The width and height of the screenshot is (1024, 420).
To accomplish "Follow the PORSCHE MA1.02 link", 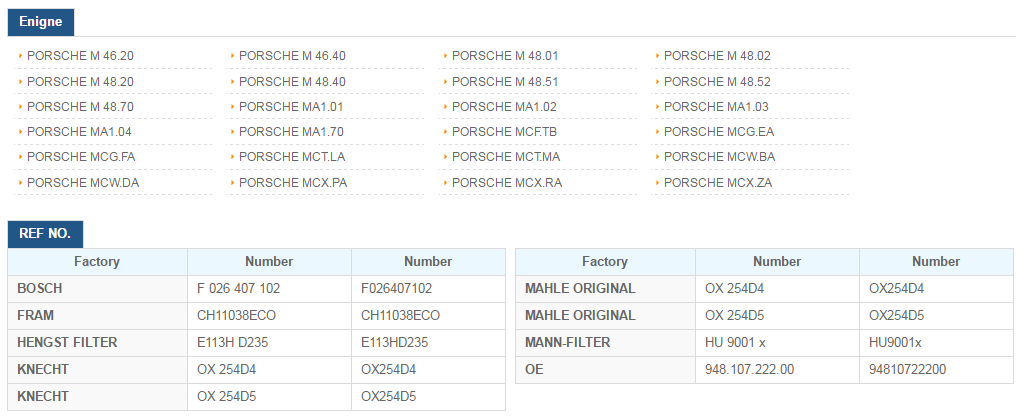I will (x=504, y=106).
